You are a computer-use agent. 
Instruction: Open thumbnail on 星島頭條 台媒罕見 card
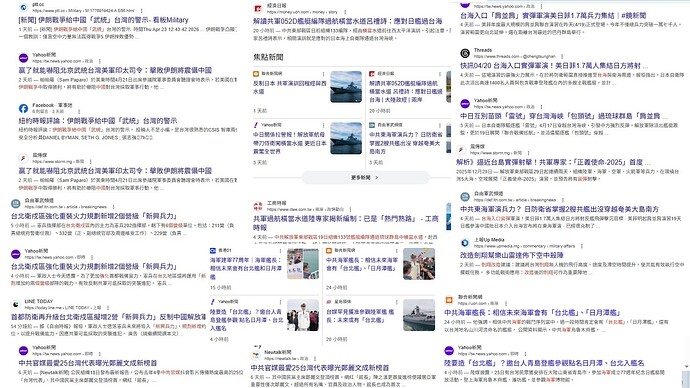coord(419,315)
